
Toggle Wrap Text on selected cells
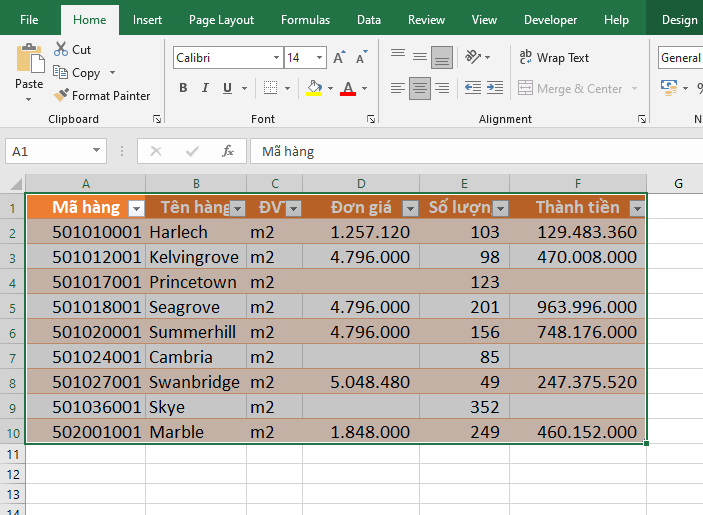[x=553, y=58]
